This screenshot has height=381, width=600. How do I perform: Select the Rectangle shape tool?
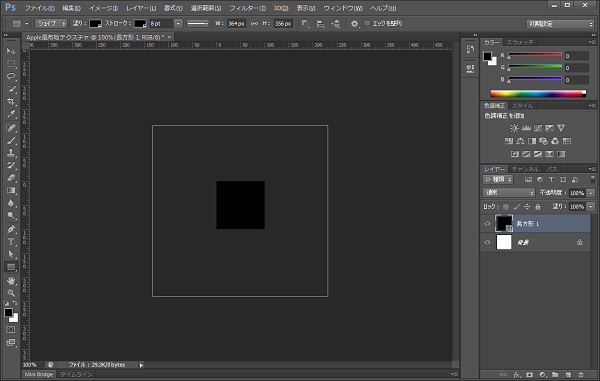tap(11, 267)
